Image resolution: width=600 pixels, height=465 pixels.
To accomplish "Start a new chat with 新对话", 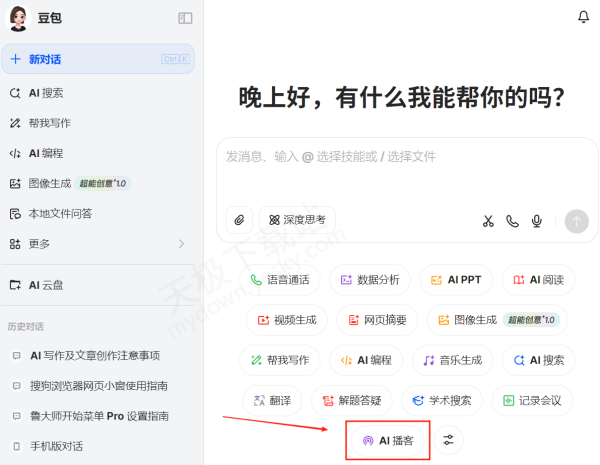I will pyautogui.click(x=98, y=59).
